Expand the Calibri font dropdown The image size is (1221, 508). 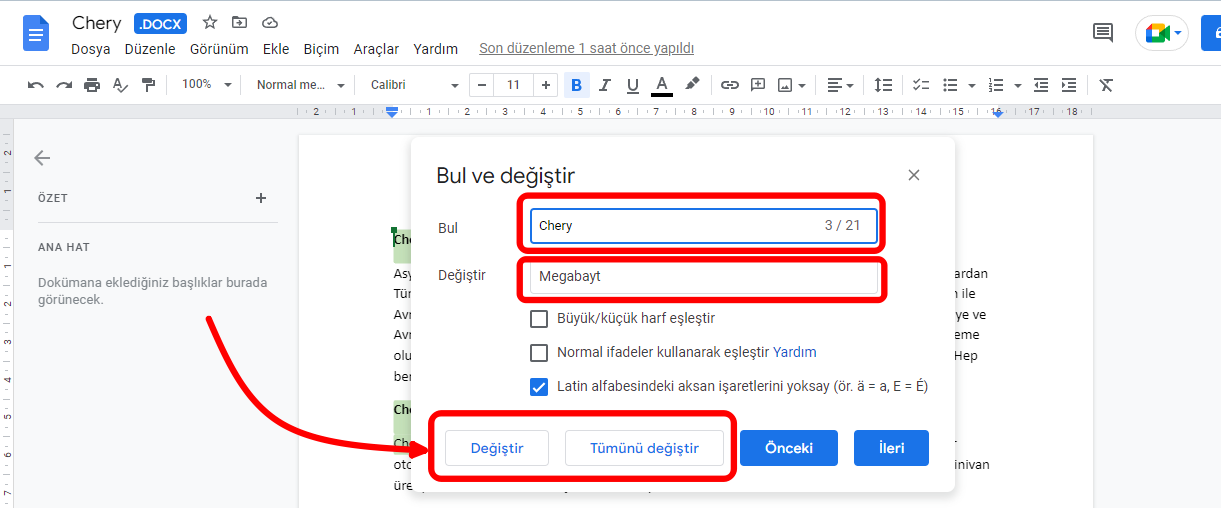tap(414, 85)
